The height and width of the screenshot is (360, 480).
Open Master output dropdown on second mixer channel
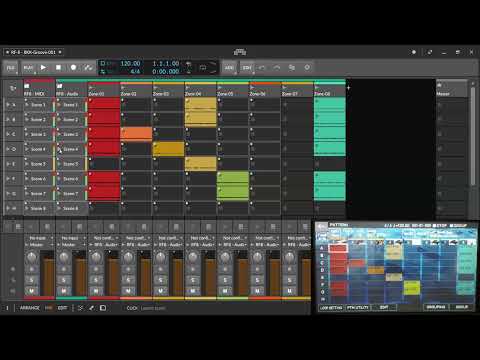tap(71, 245)
